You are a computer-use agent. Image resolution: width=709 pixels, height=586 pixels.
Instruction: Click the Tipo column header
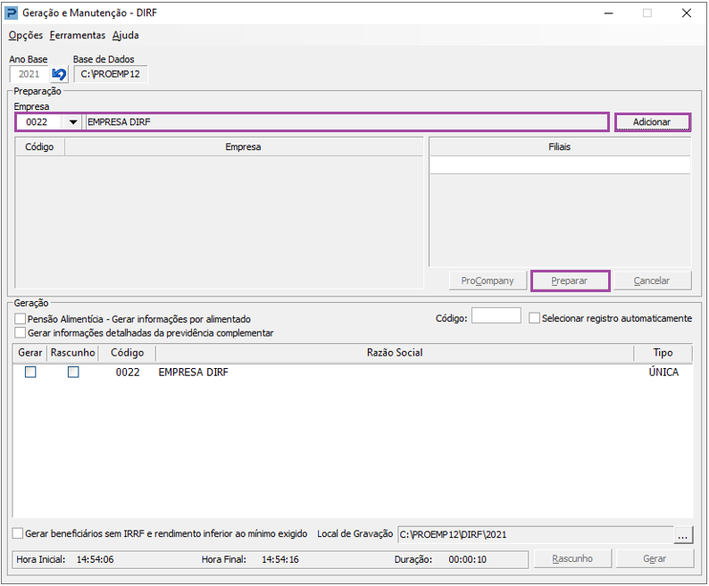663,353
